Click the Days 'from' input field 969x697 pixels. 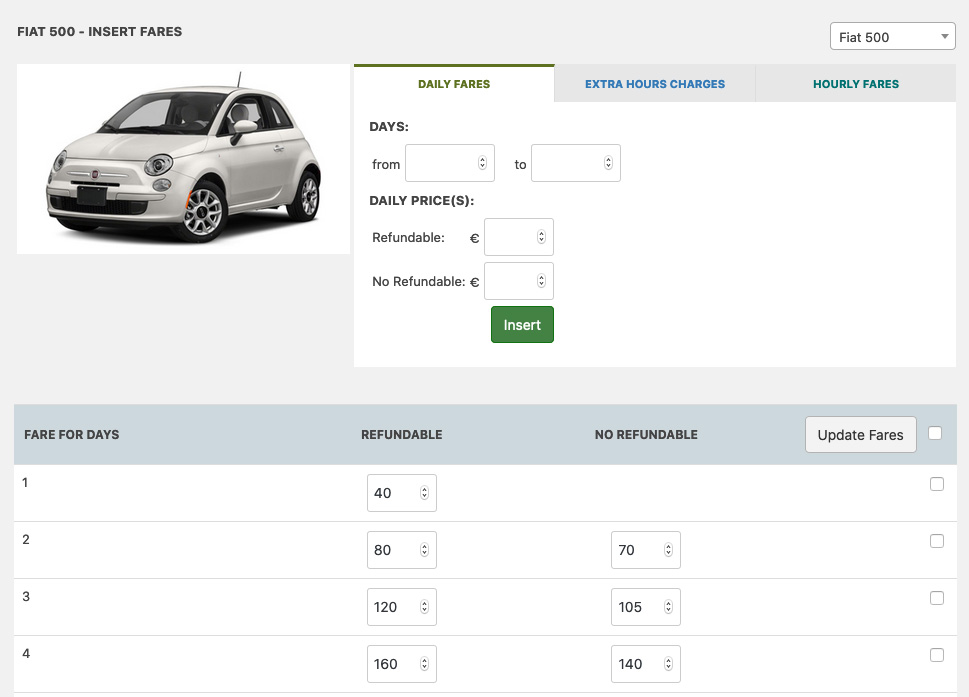coord(449,163)
